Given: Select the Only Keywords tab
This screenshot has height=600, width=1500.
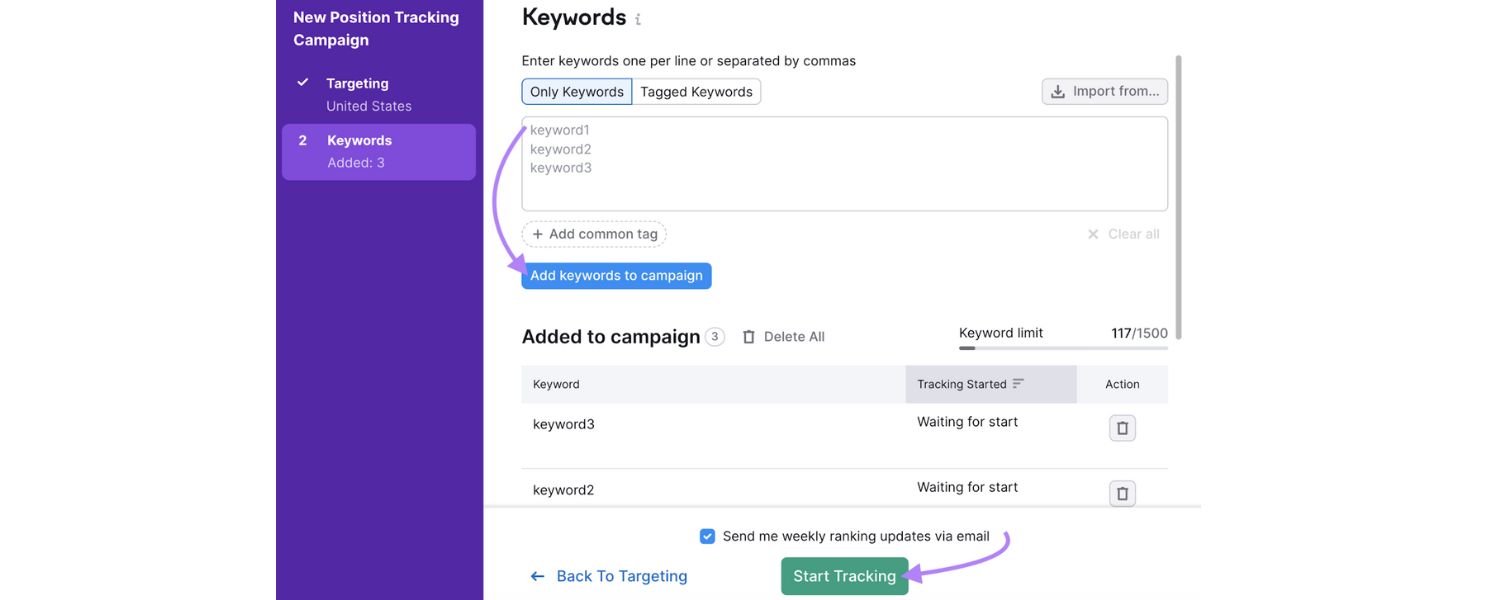Looking at the screenshot, I should [576, 91].
